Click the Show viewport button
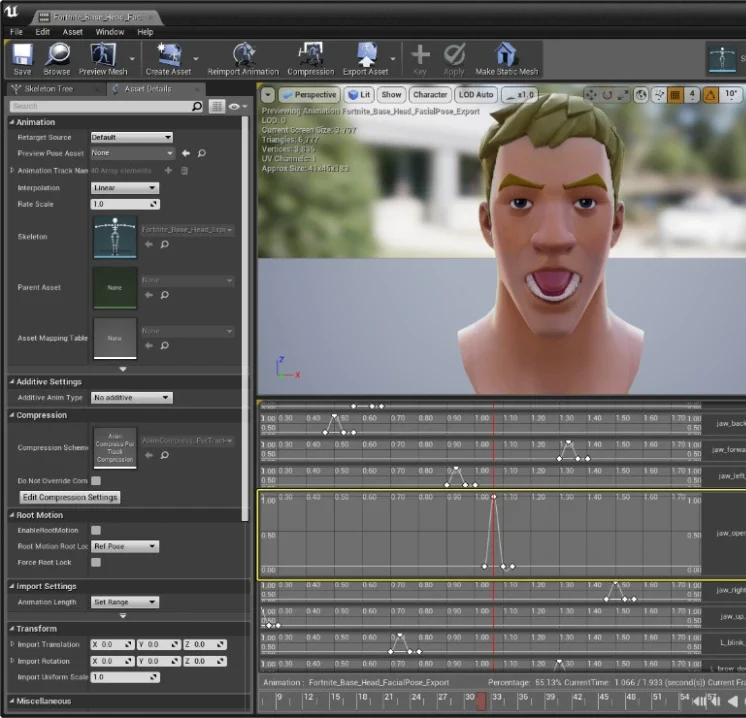Screen dimensions: 746x718 [391, 95]
